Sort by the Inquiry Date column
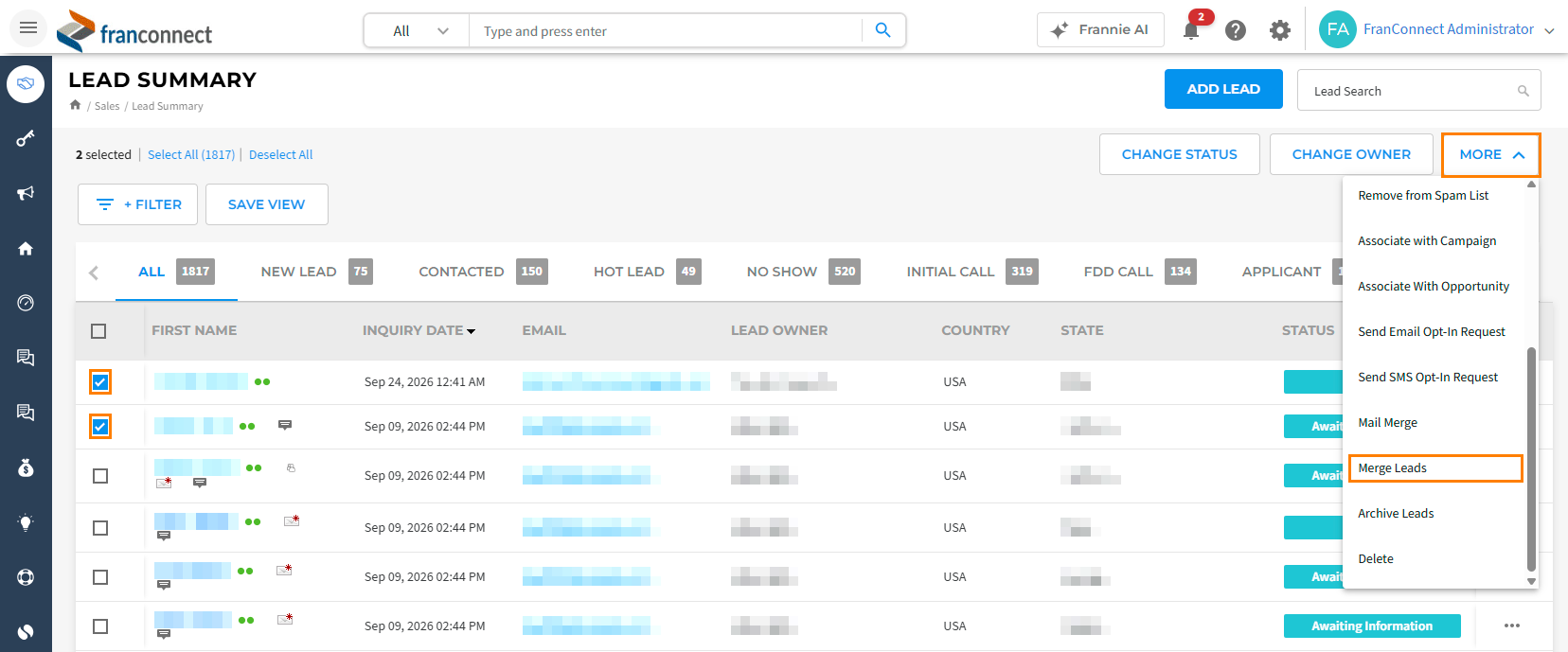 tap(419, 330)
